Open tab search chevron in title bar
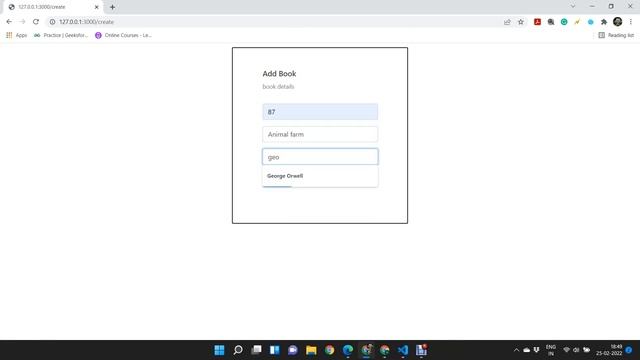Image resolution: width=640 pixels, height=360 pixels. 573,6
